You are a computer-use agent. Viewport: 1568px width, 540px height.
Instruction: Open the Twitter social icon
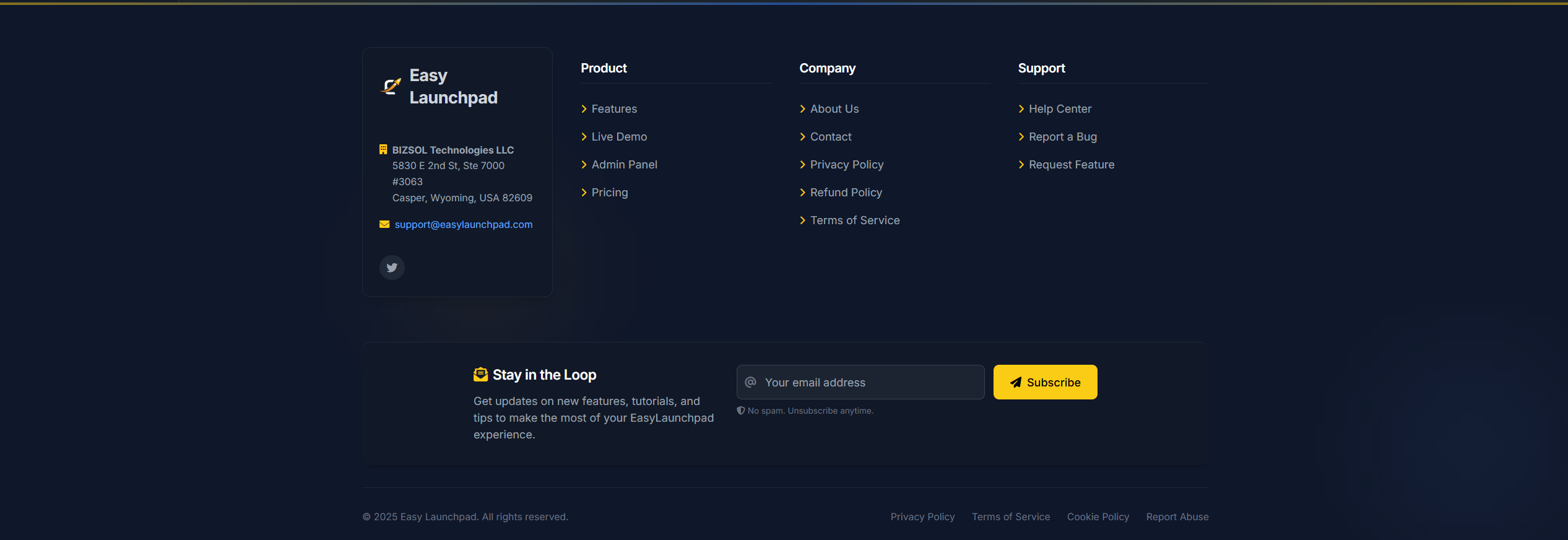[392, 268]
